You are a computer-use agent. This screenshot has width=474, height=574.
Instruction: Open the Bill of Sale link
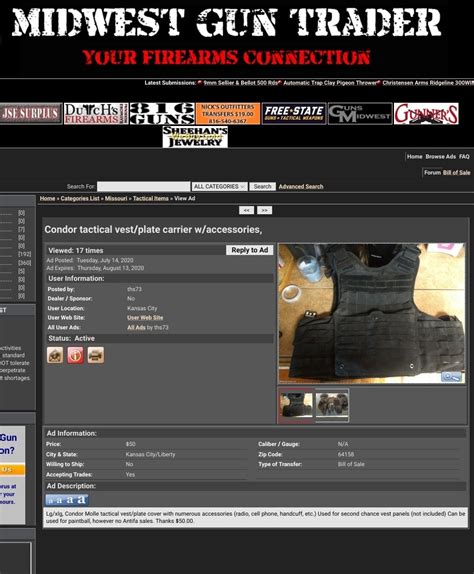(x=456, y=172)
